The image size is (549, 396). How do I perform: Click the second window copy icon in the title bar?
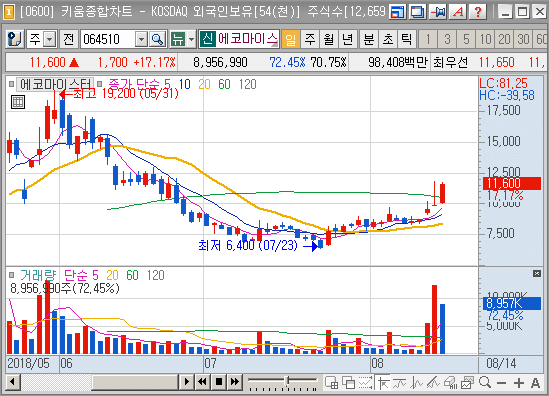click(418, 12)
